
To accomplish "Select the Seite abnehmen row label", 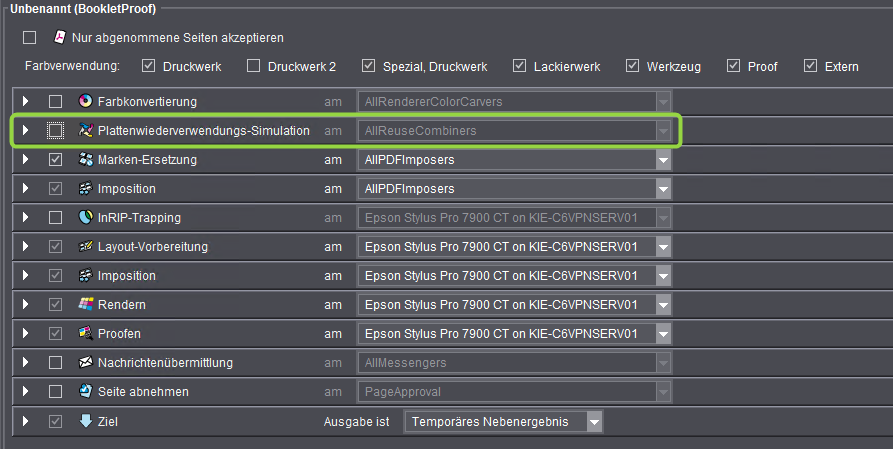I will [143, 391].
